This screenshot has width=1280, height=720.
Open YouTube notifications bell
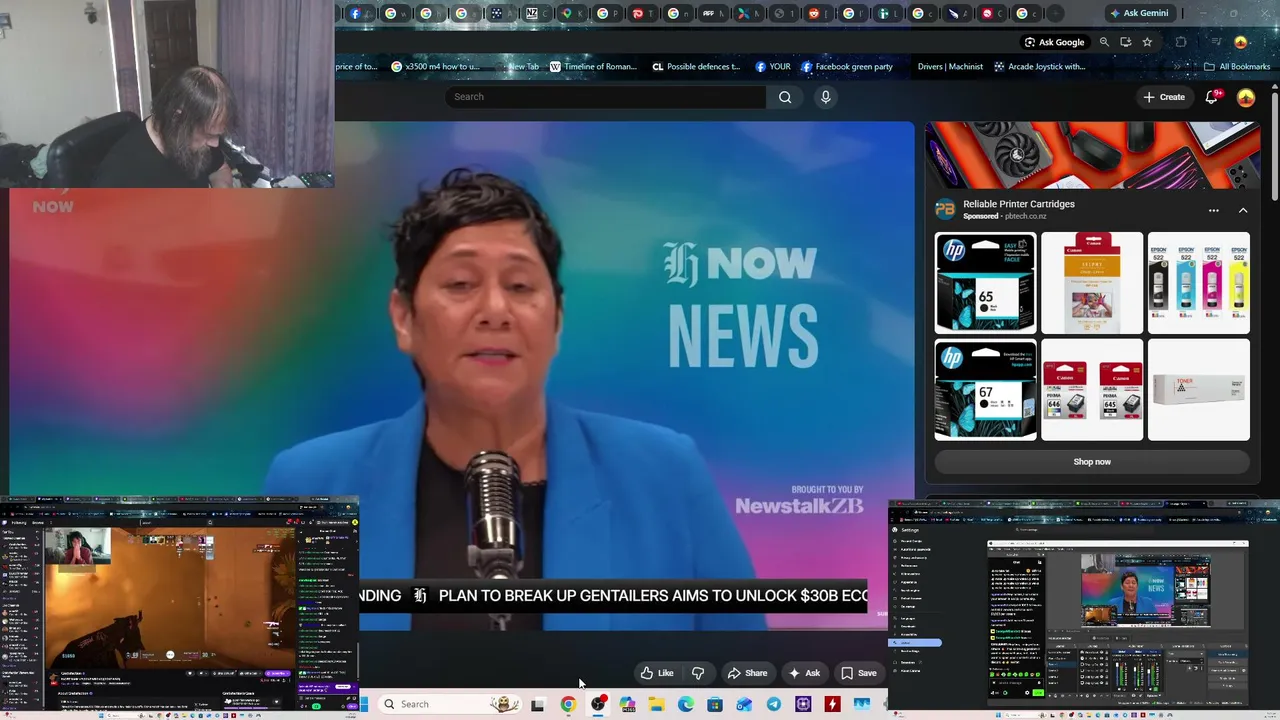1212,97
